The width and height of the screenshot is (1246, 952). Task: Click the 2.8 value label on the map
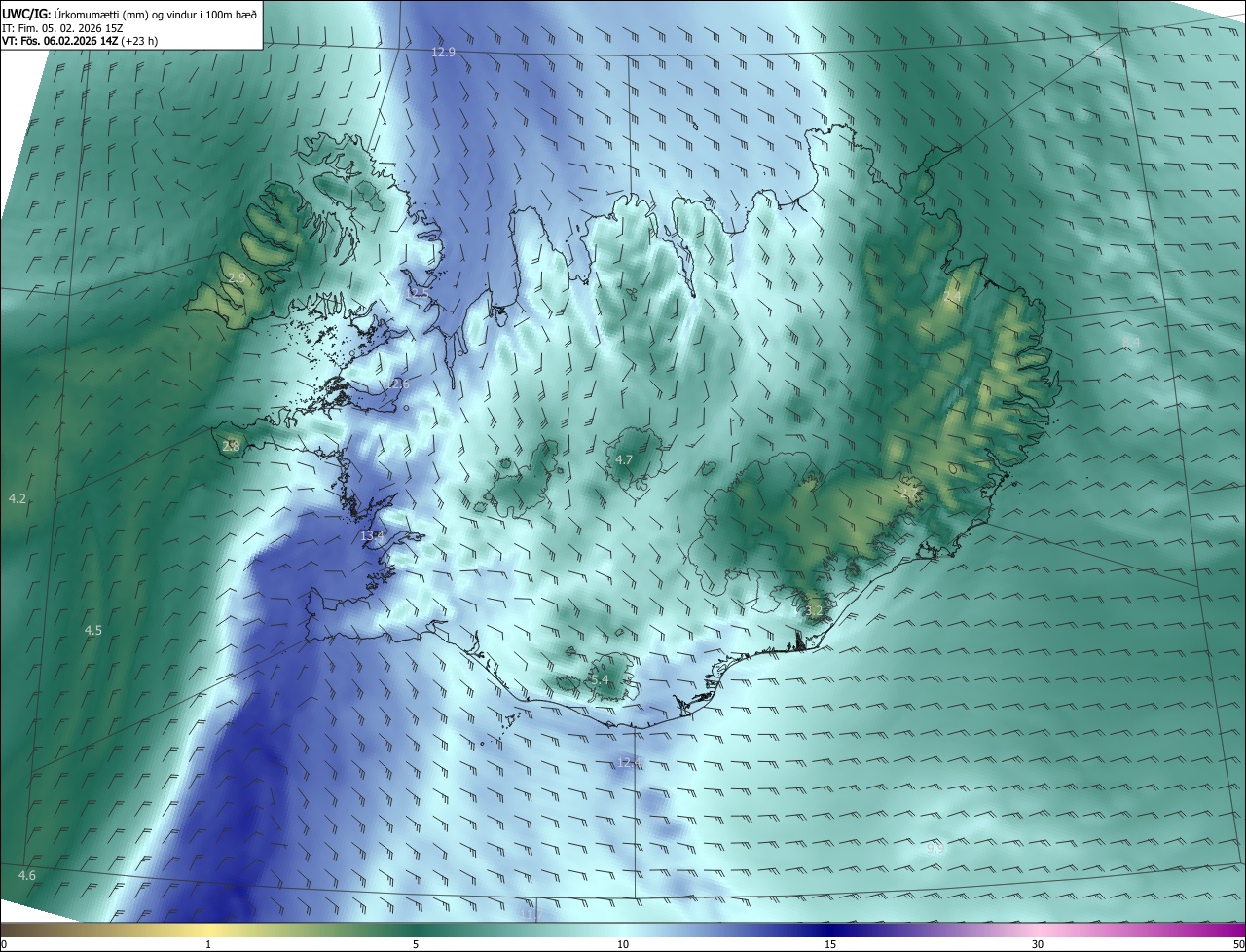tap(231, 447)
